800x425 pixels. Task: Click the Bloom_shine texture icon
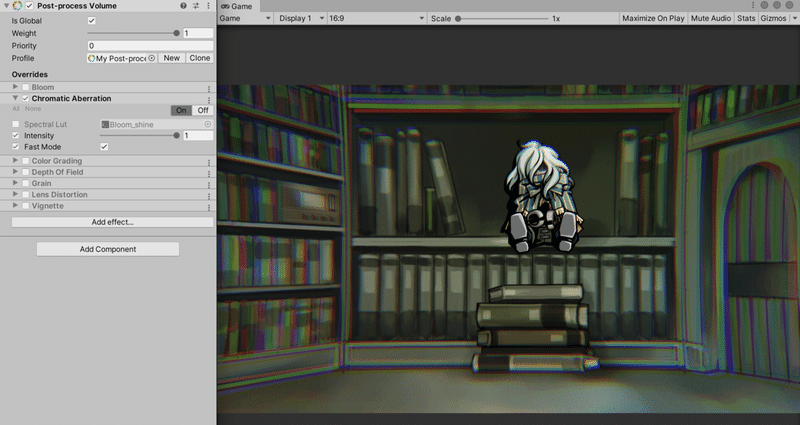[105, 124]
